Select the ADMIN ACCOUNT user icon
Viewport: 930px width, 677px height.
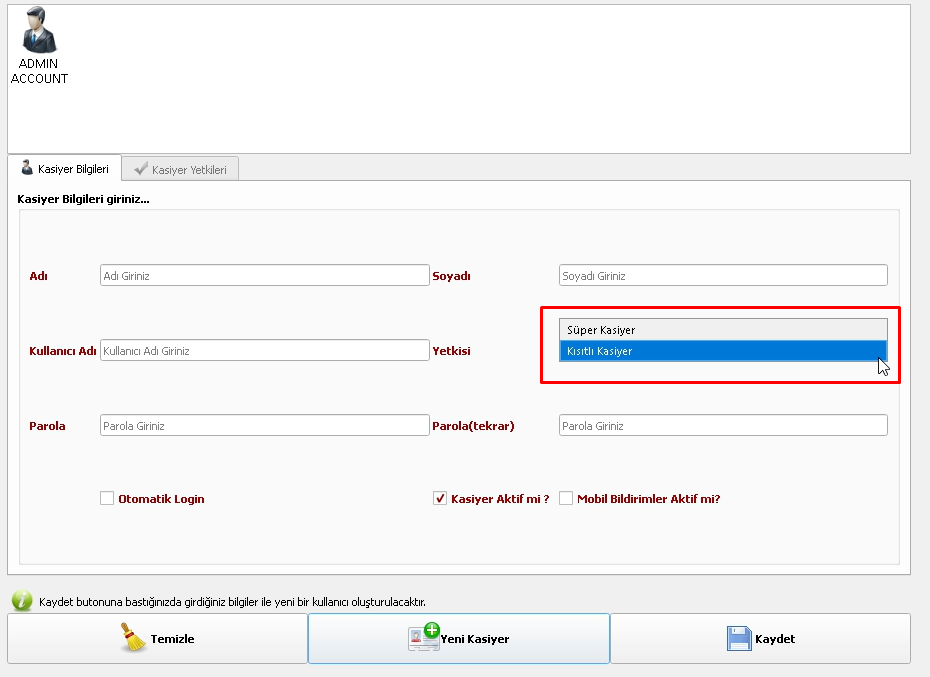[39, 32]
